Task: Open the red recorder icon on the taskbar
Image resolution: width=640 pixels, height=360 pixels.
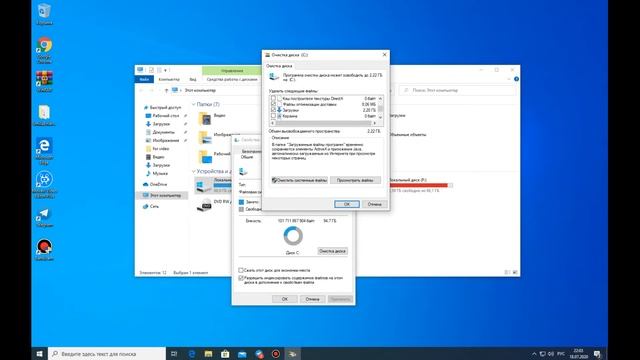Action: pyautogui.click(x=276, y=353)
